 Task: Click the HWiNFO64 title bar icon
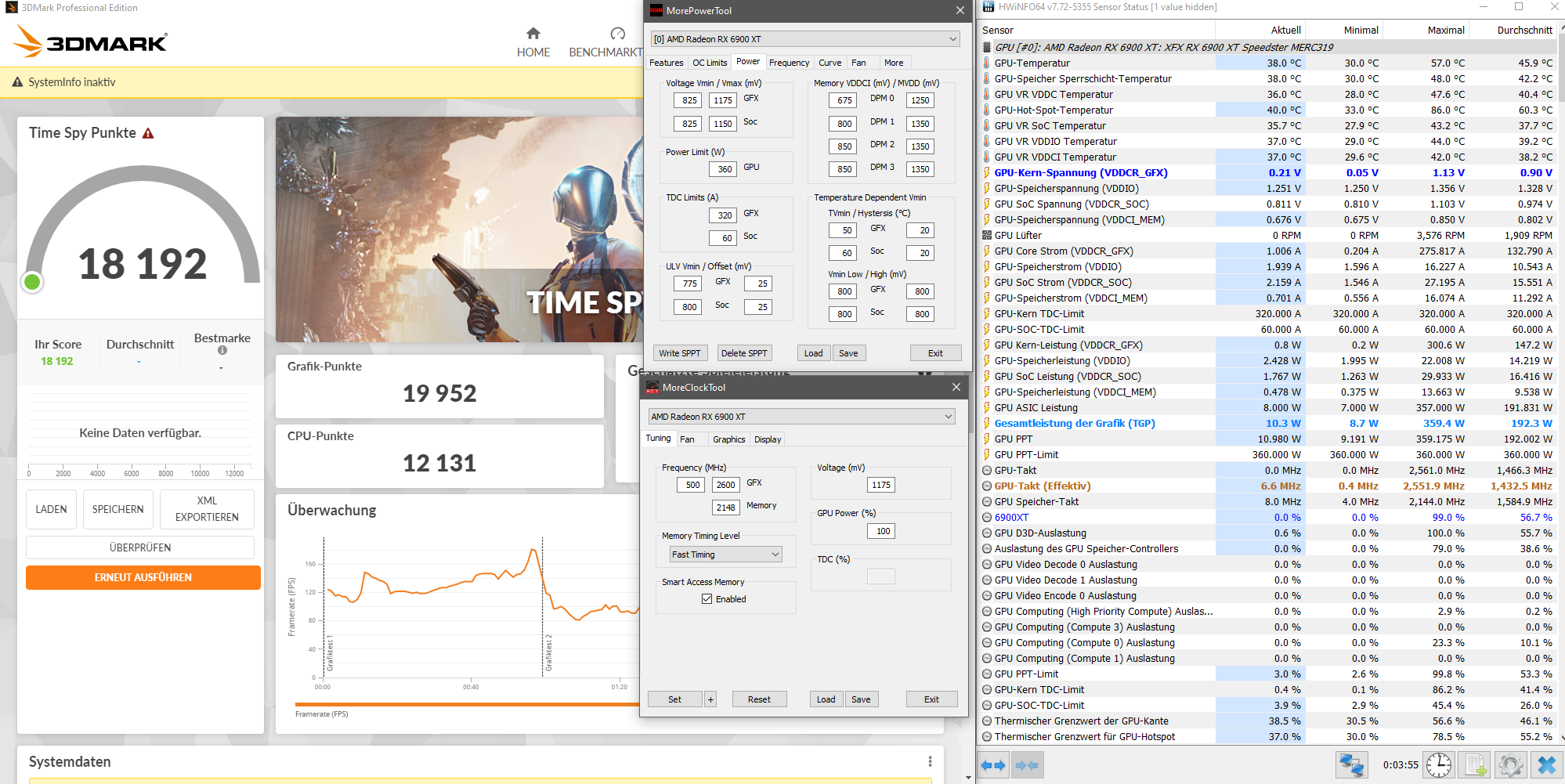coord(989,6)
